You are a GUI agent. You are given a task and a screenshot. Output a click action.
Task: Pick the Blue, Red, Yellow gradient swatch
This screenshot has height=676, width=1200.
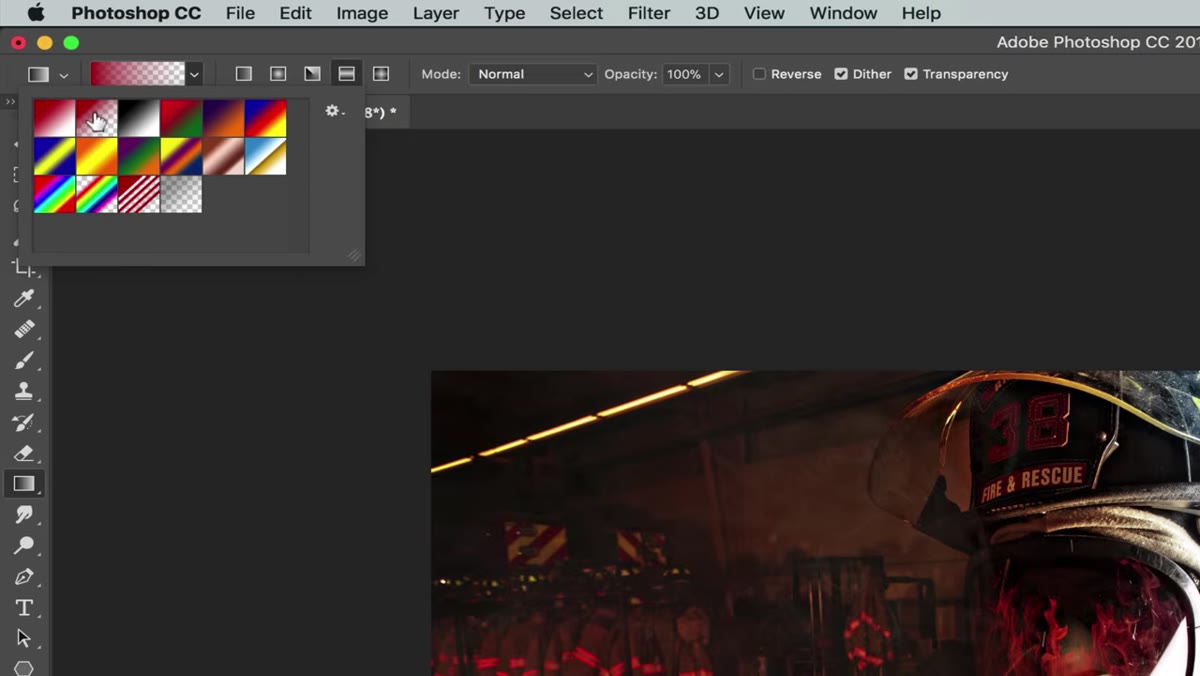[x=266, y=118]
